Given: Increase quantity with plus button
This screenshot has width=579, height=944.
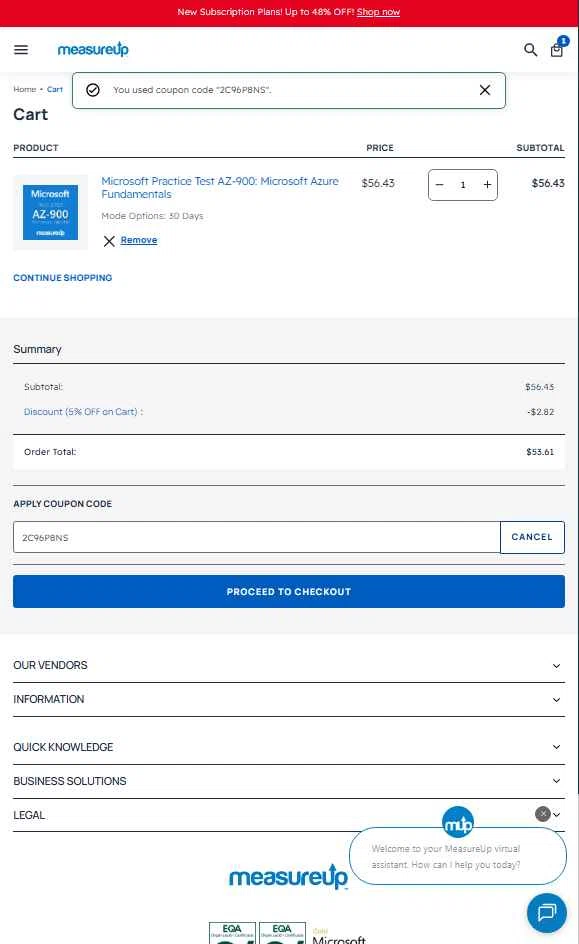Looking at the screenshot, I should click(x=487, y=185).
